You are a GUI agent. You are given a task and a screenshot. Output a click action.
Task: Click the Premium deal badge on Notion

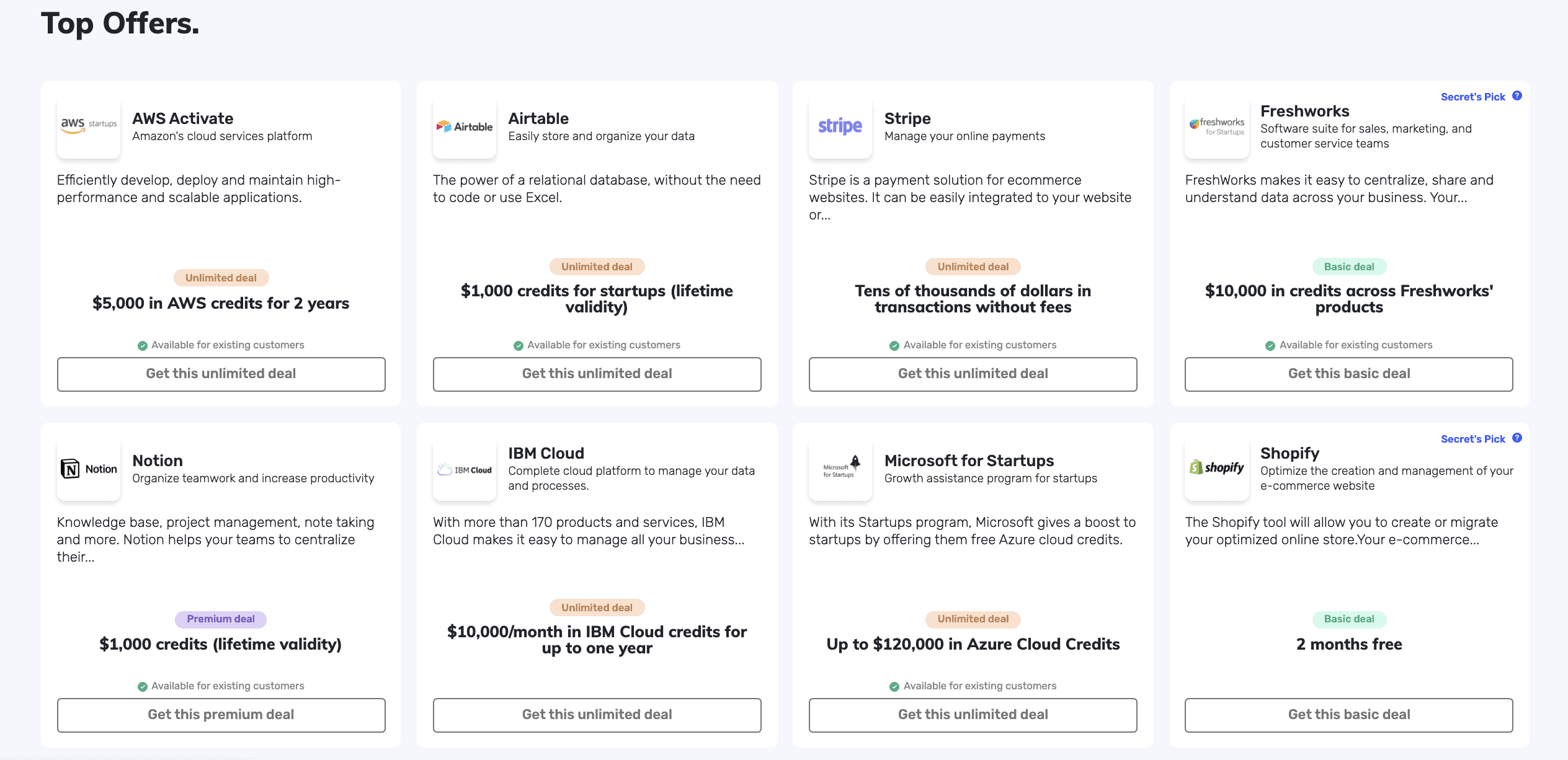(x=221, y=619)
